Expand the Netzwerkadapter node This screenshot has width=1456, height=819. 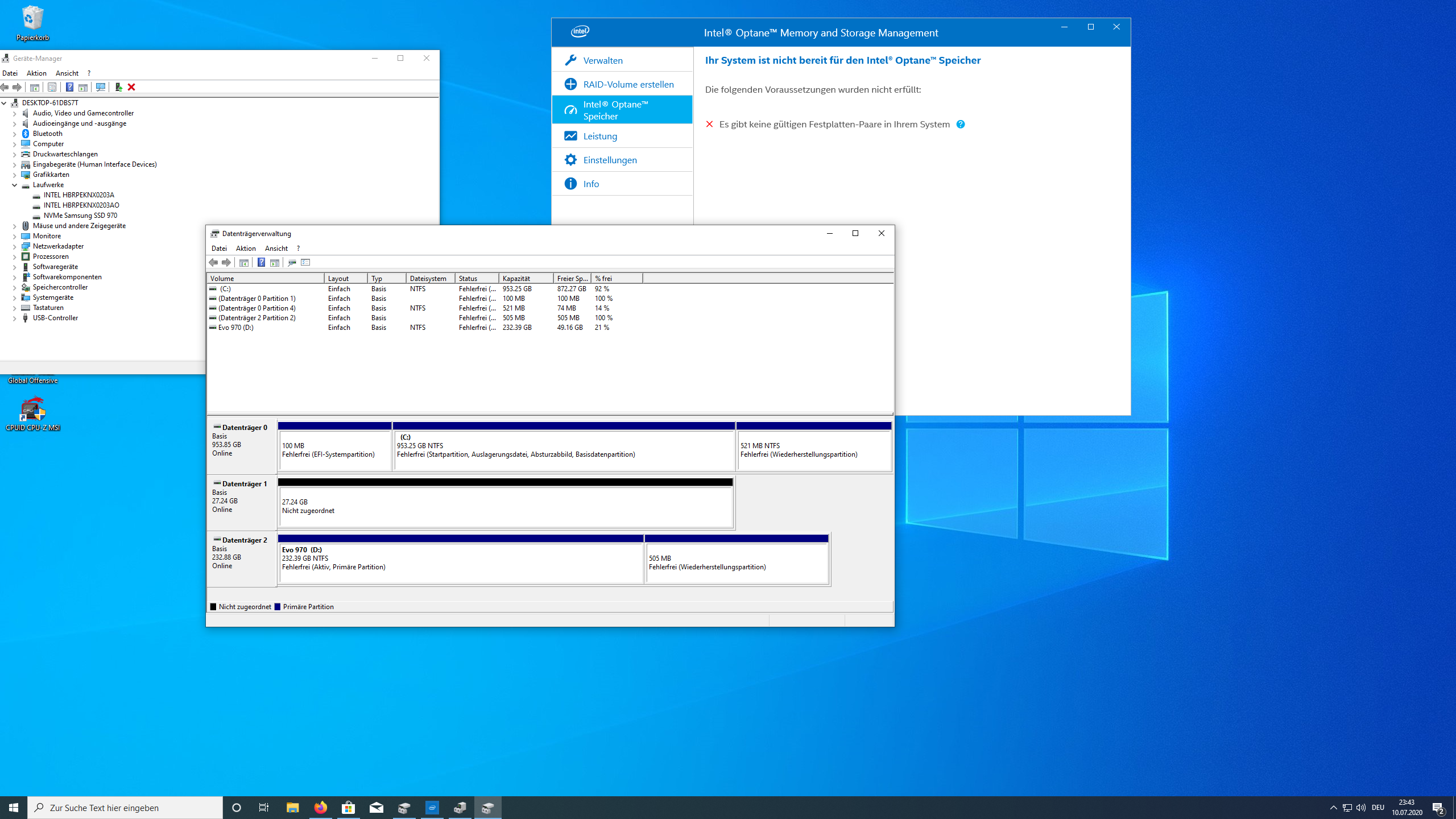click(x=15, y=246)
